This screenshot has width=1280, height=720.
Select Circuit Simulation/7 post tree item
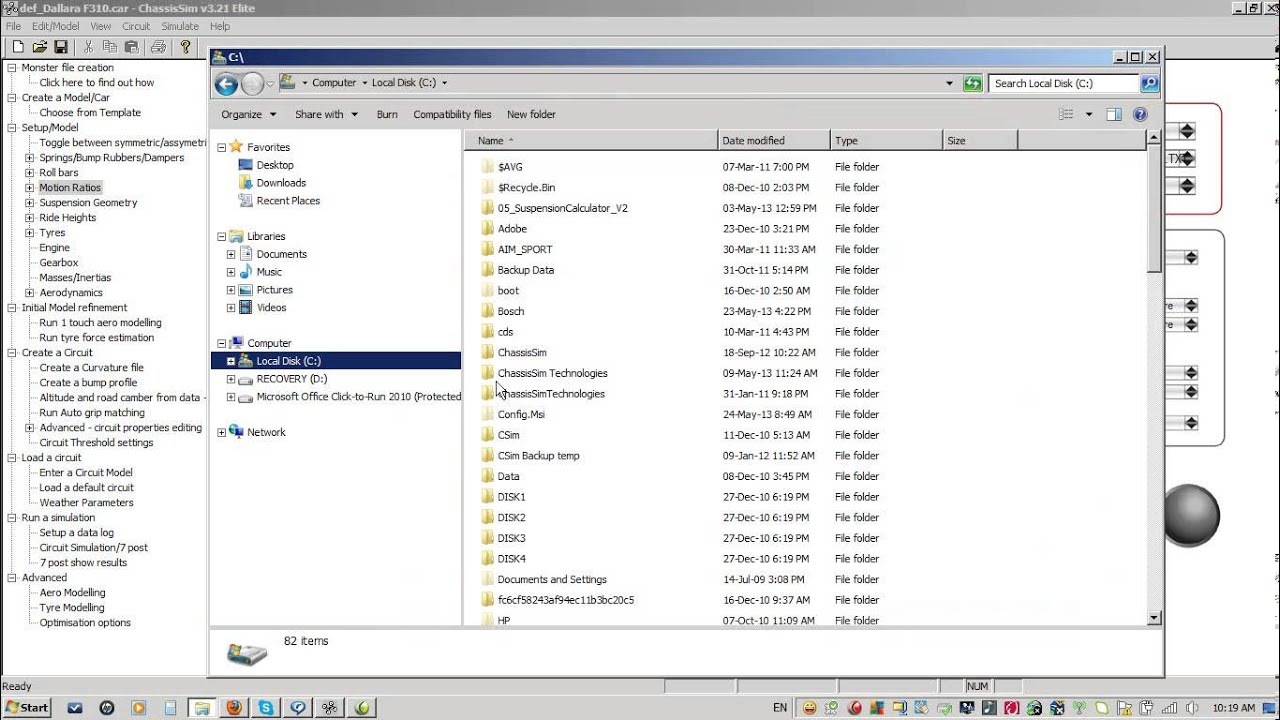click(x=93, y=548)
